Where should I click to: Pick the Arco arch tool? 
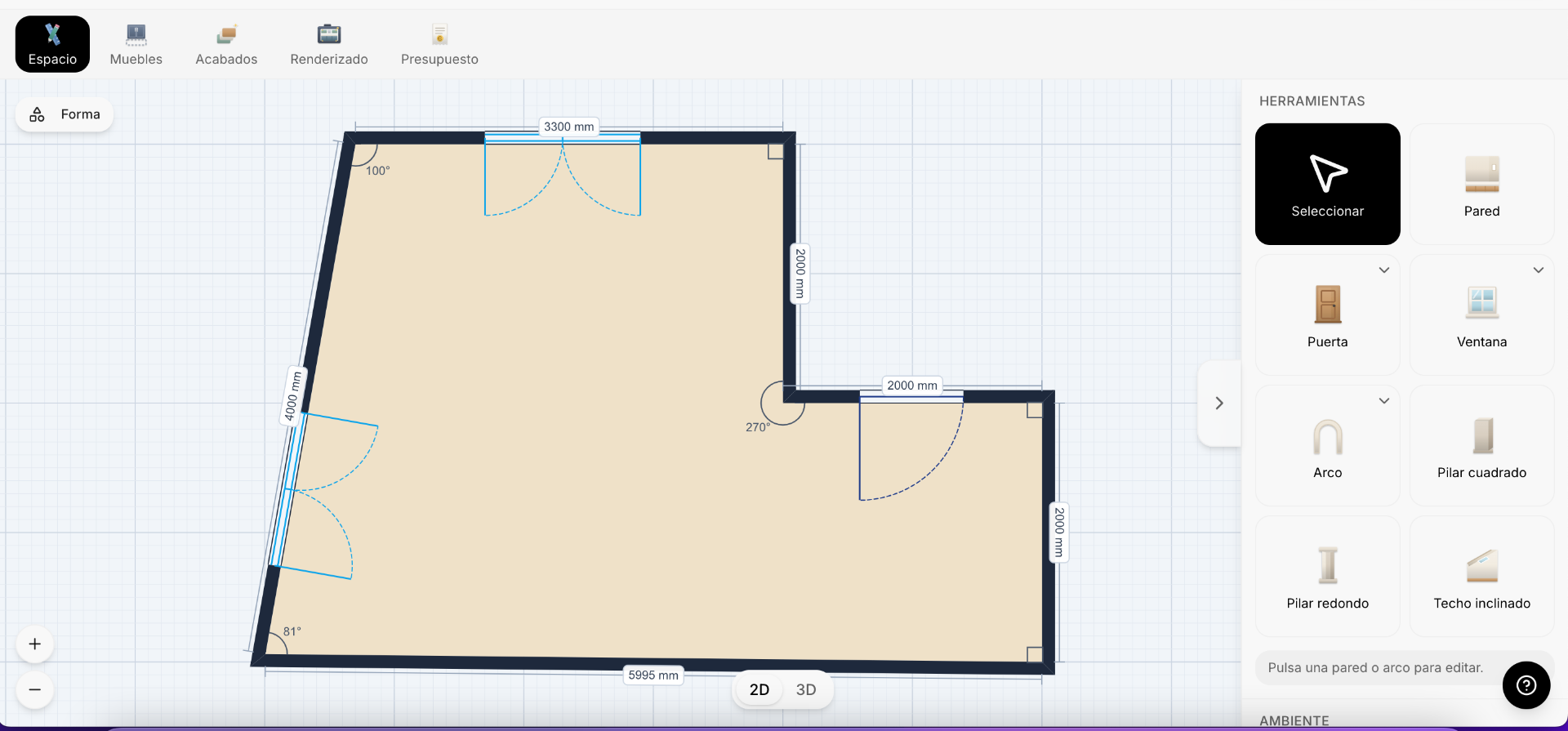click(x=1328, y=446)
